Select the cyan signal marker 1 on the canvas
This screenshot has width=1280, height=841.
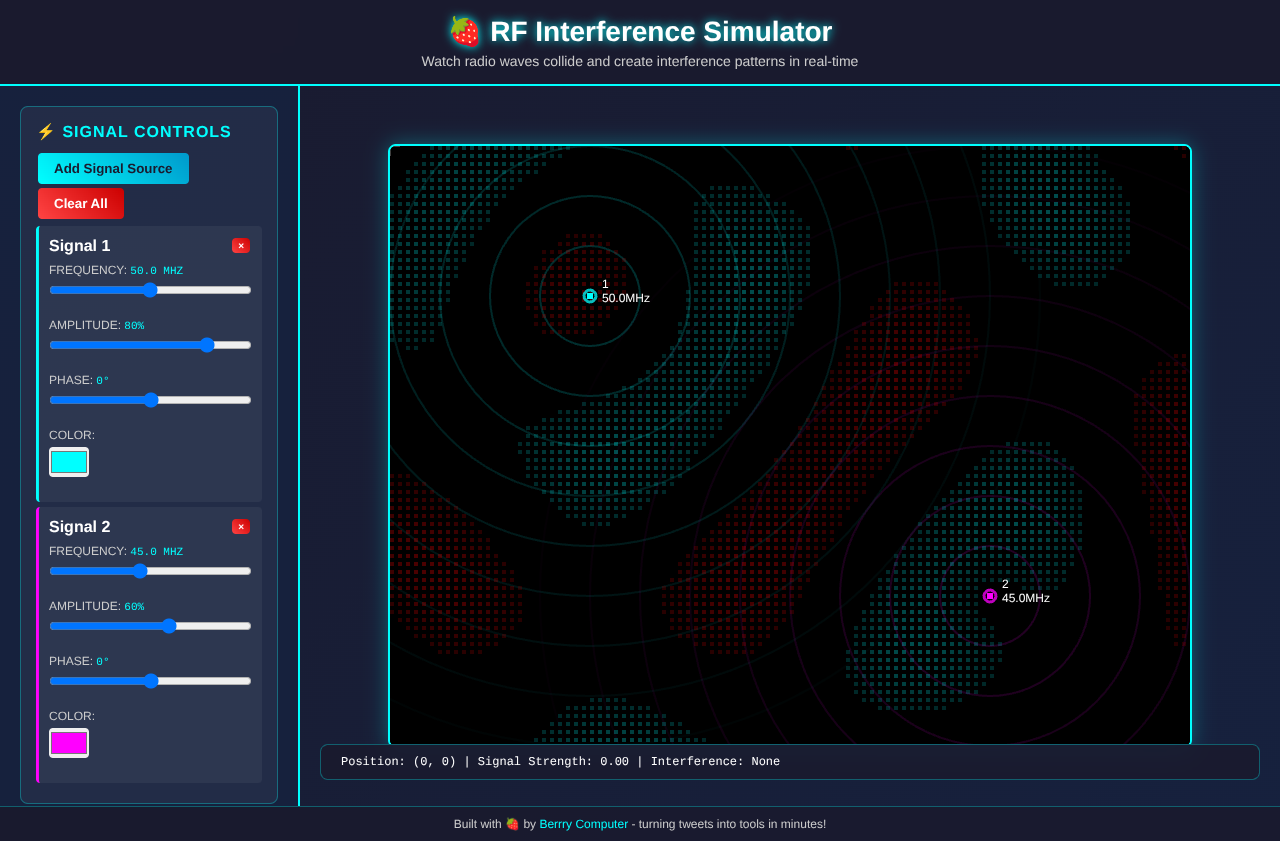click(x=590, y=296)
